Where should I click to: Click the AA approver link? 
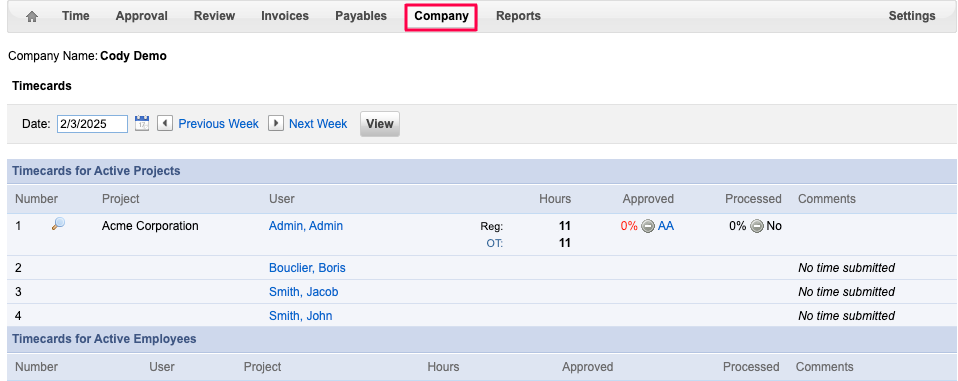point(666,226)
